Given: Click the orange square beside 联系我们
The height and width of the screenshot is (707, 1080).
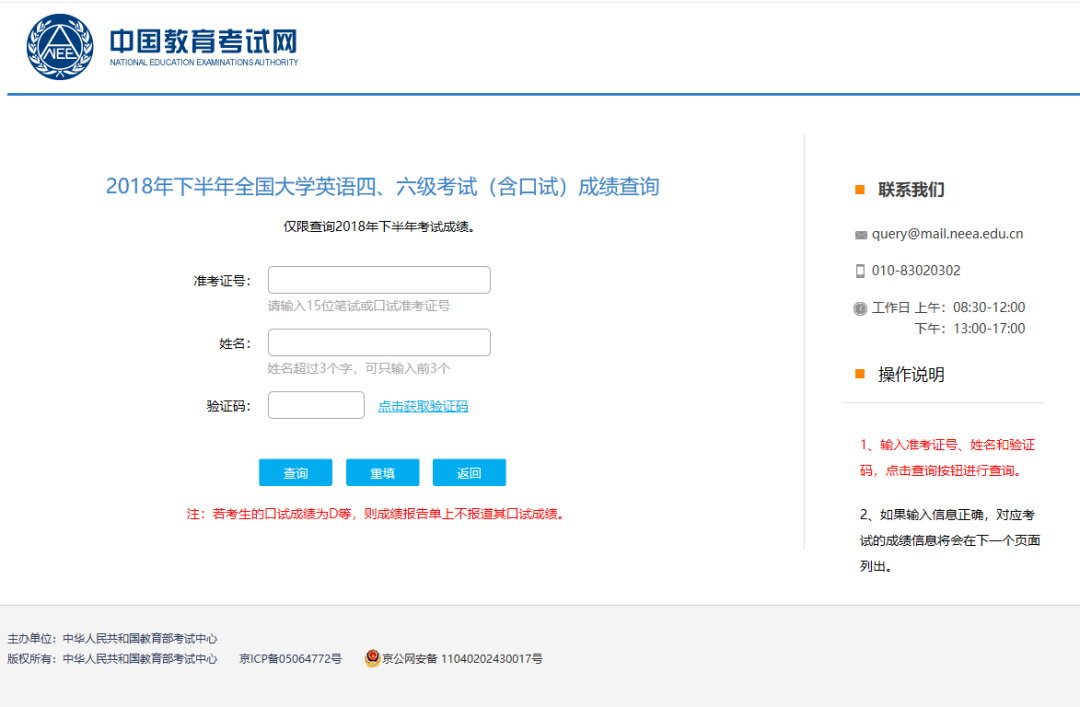Looking at the screenshot, I should pos(860,190).
